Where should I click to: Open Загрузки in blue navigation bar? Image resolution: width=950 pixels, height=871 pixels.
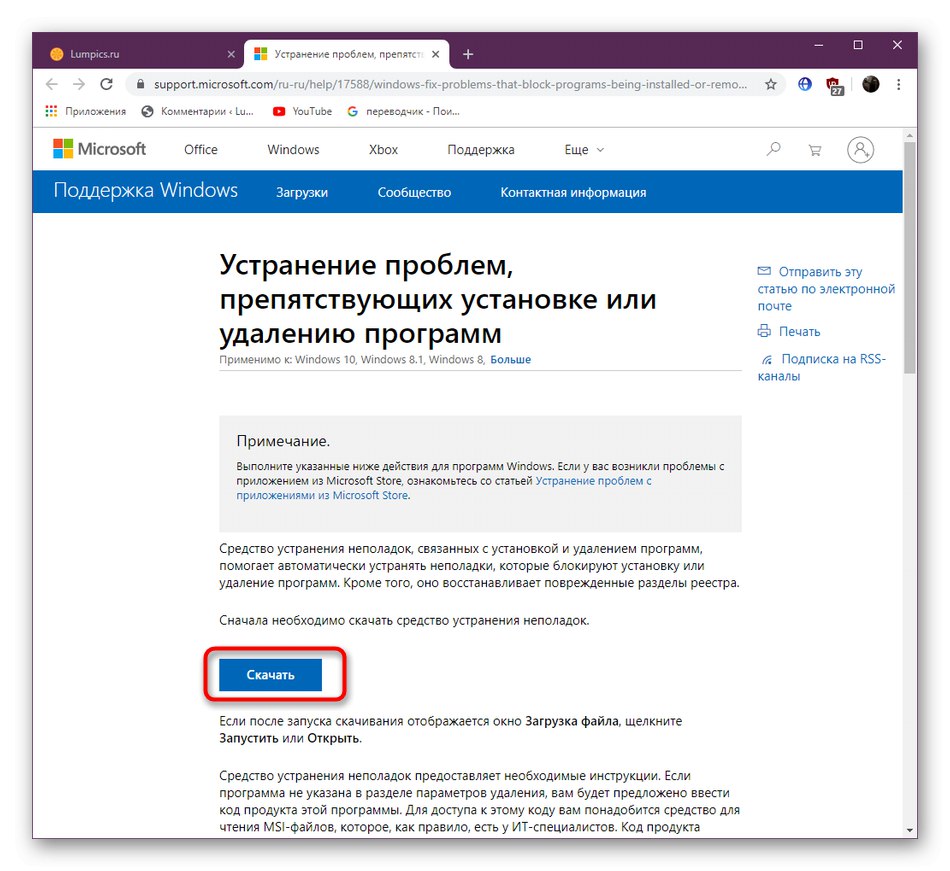click(302, 193)
